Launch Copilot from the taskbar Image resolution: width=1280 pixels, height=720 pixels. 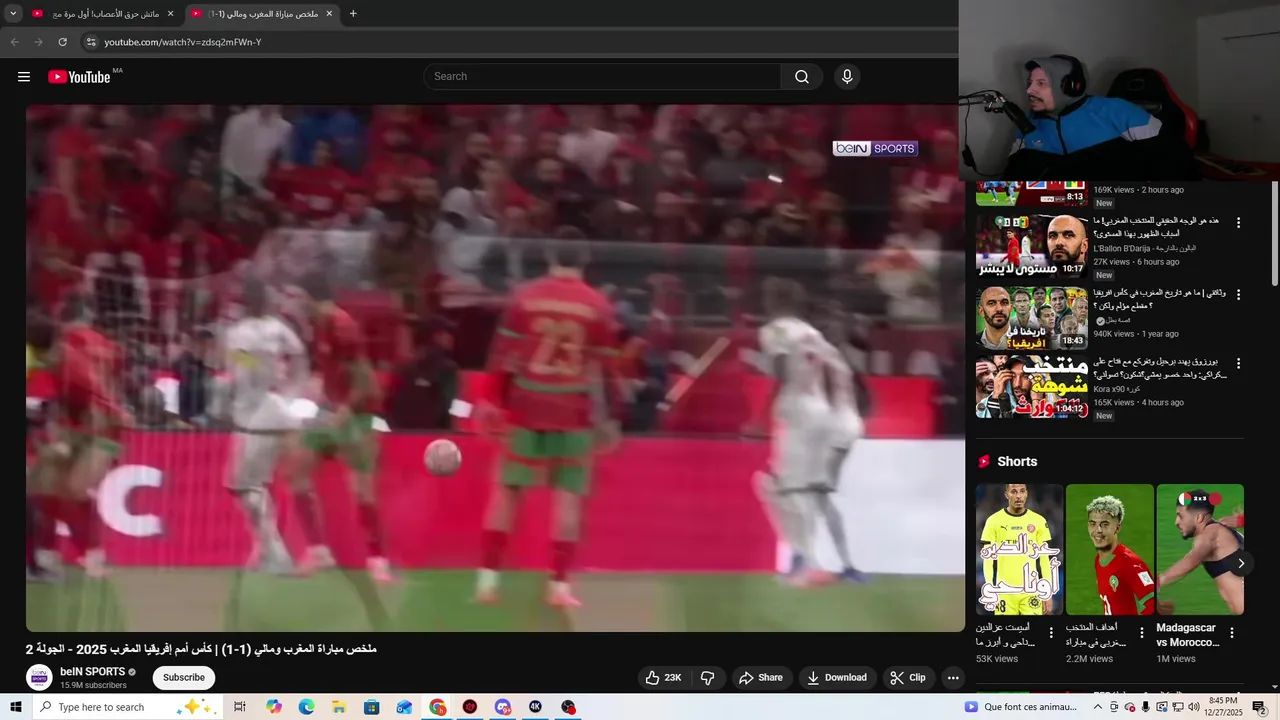tap(274, 707)
